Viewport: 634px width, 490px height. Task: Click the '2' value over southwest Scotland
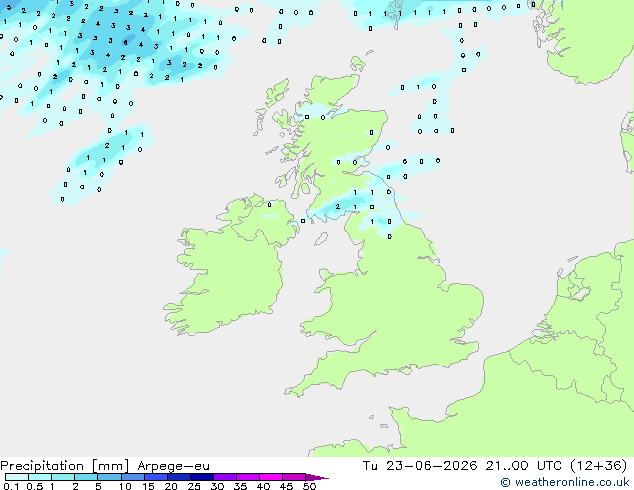[x=338, y=207]
